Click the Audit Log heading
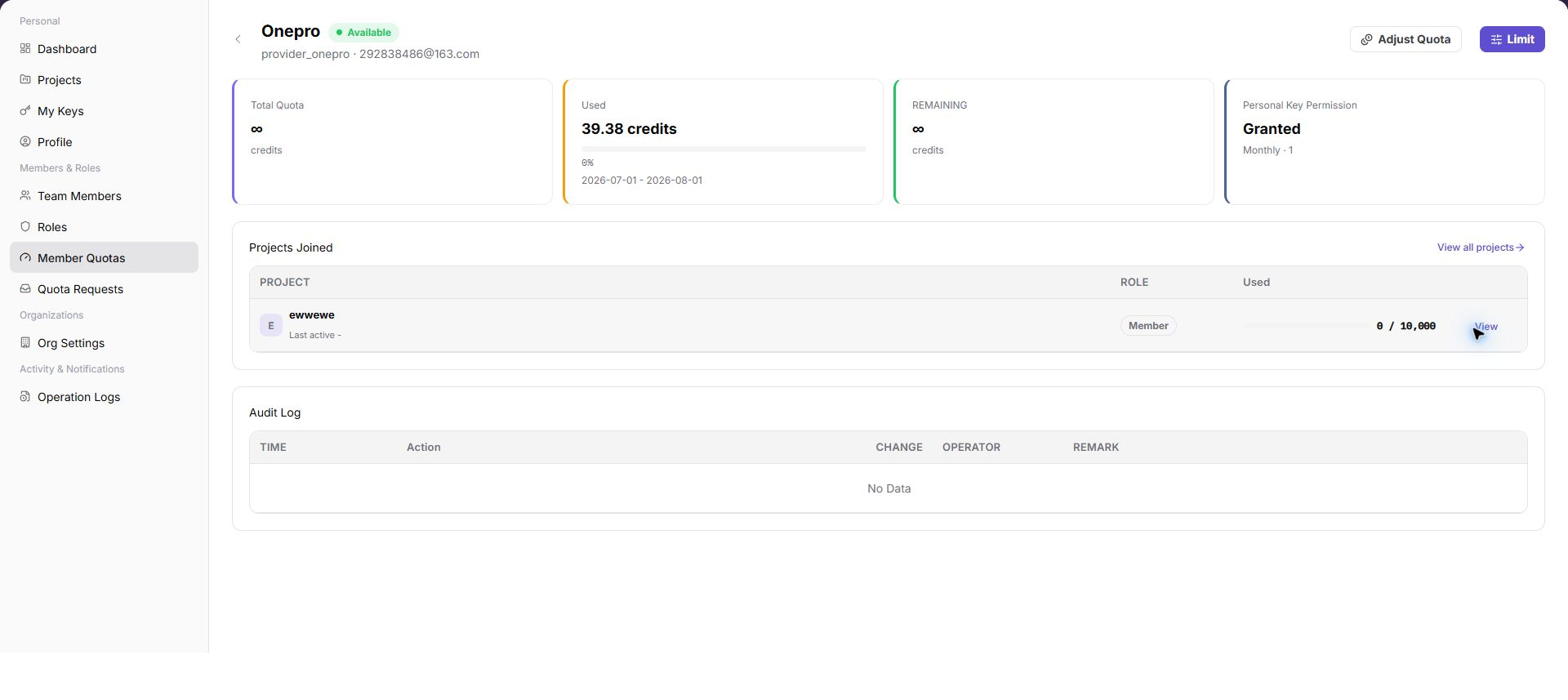1568x700 pixels. click(x=274, y=413)
